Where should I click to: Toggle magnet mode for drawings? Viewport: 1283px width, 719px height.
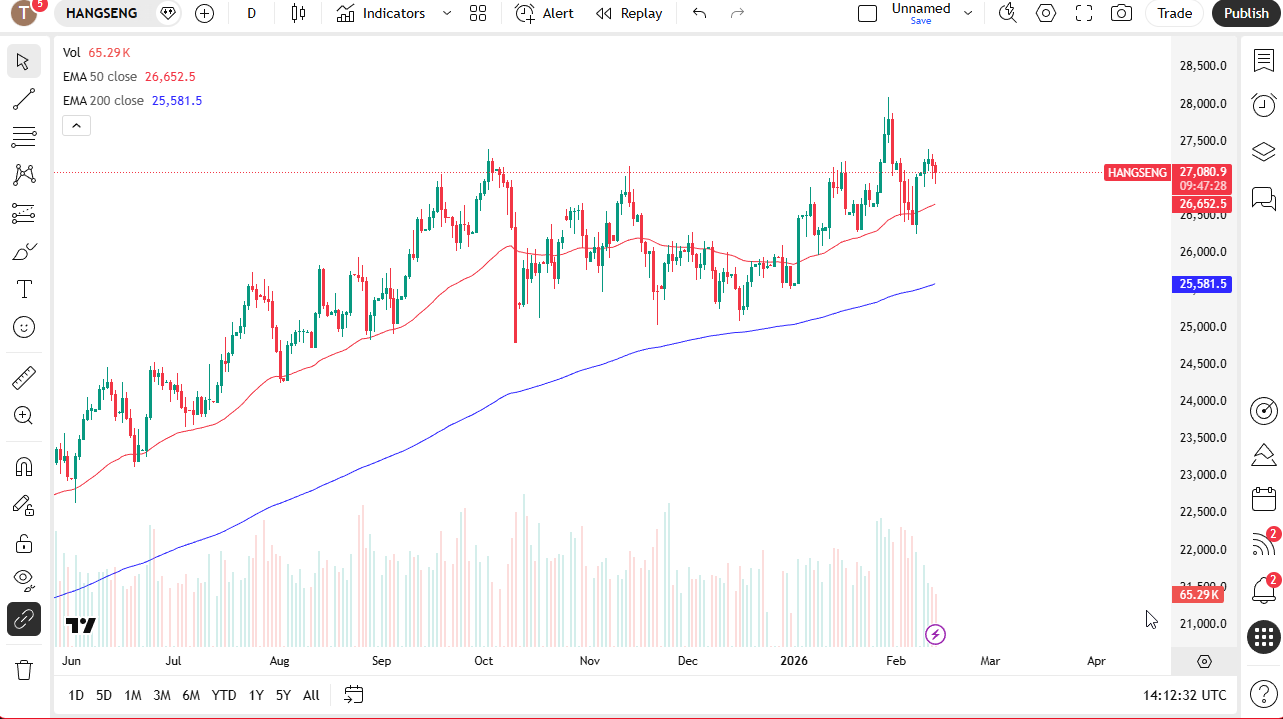[x=24, y=467]
